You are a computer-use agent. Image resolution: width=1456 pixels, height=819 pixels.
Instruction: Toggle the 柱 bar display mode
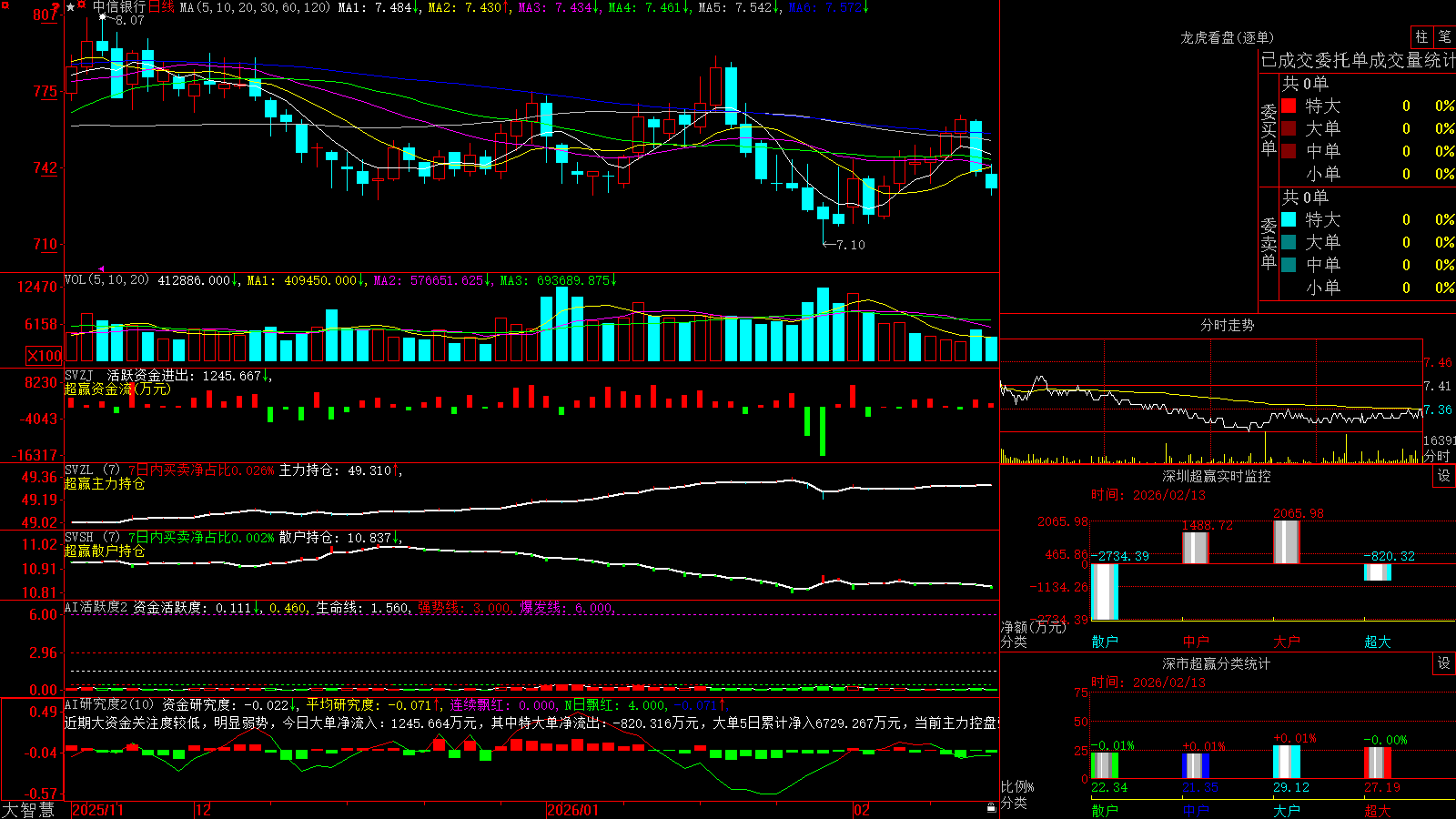click(1421, 36)
